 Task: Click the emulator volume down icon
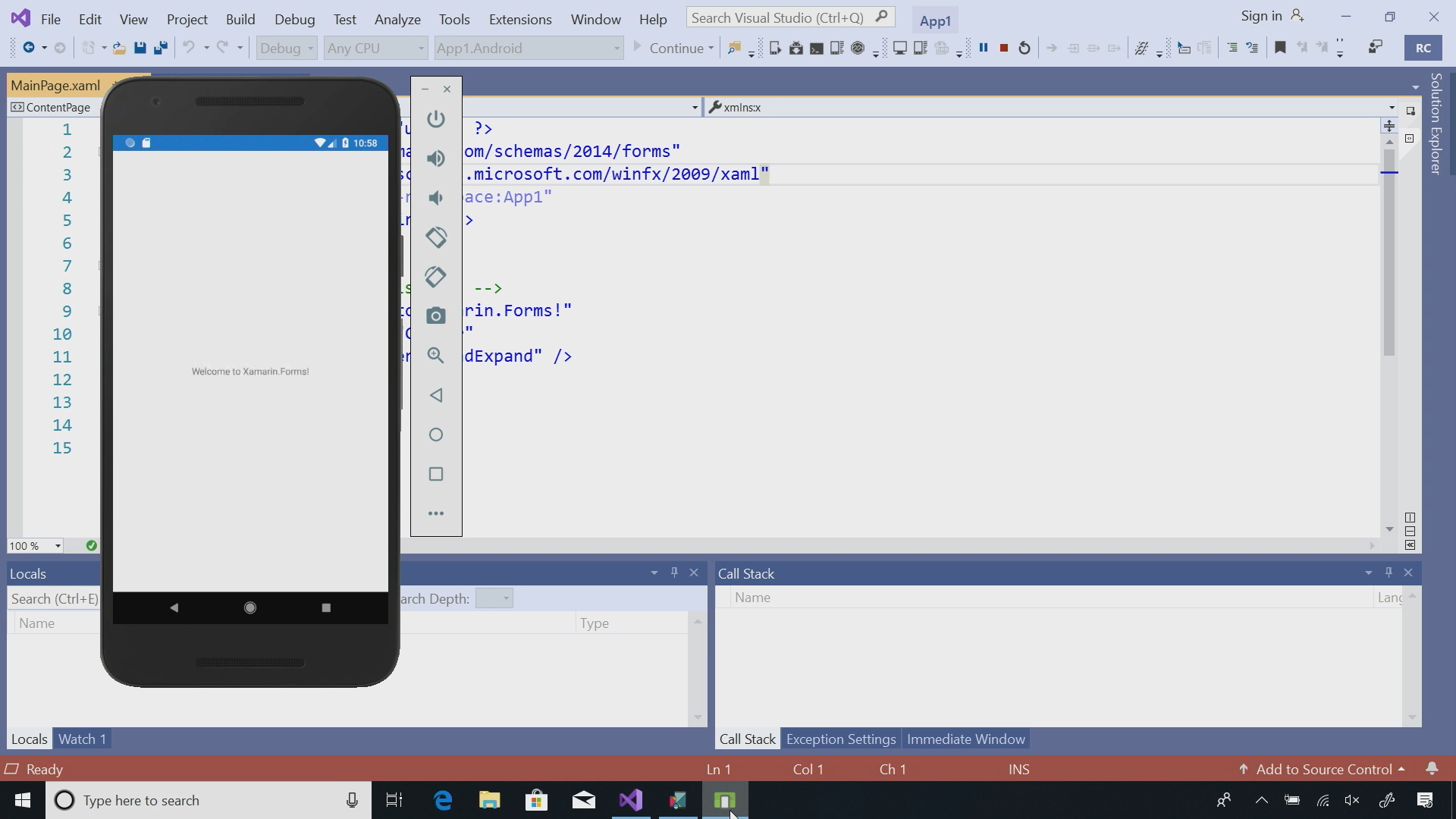tap(435, 198)
